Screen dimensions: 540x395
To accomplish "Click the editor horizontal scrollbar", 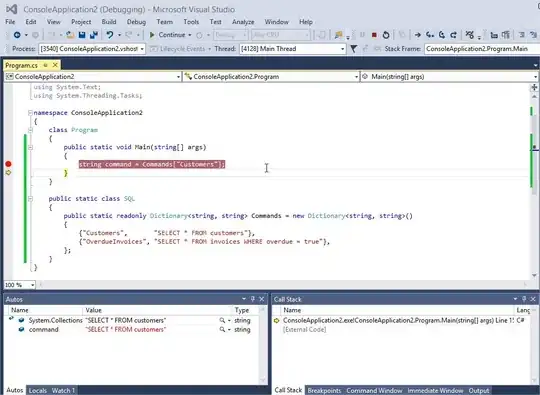I will tap(282, 284).
